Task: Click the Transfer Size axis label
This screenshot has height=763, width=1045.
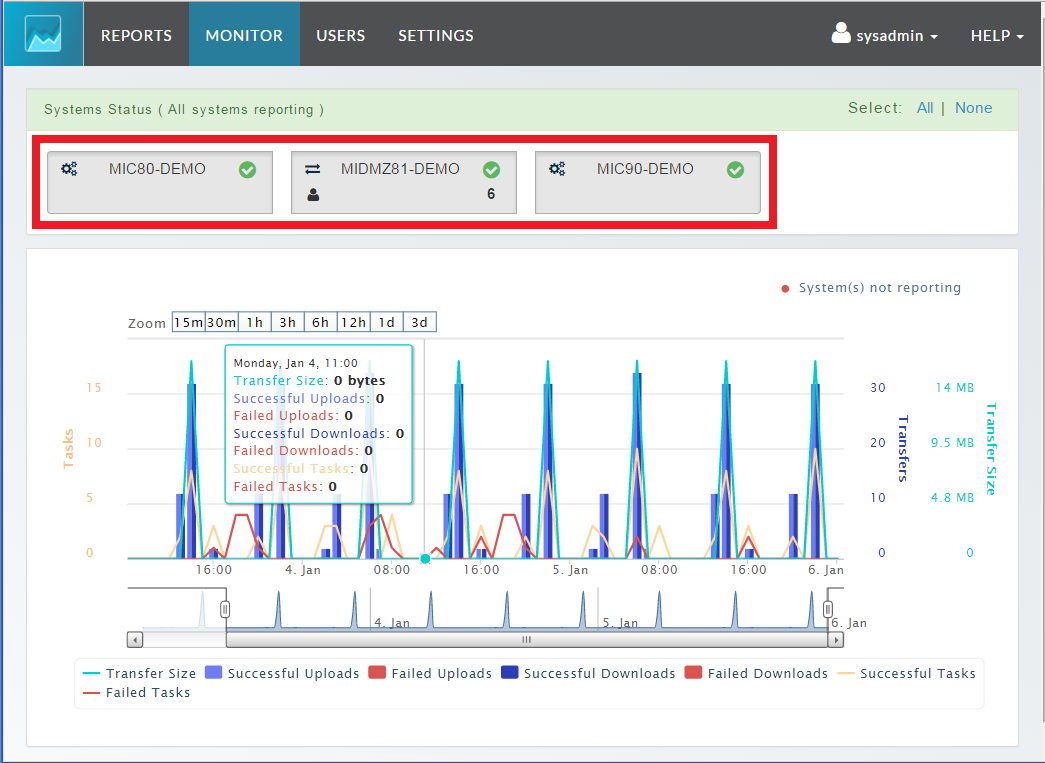Action: point(991,448)
